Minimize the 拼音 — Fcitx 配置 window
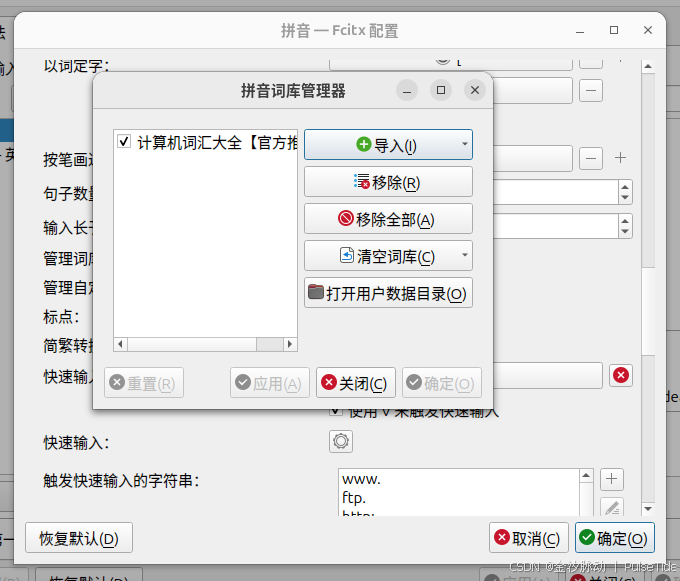Screen dimensions: 680x581 (x=580, y=31)
